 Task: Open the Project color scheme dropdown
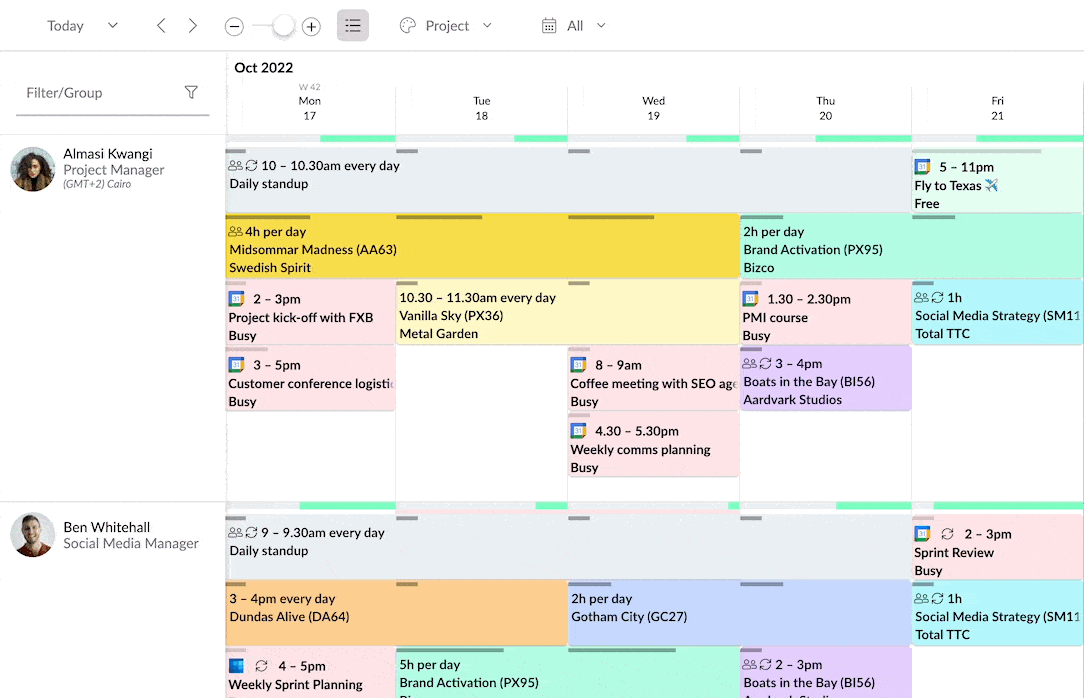[447, 26]
